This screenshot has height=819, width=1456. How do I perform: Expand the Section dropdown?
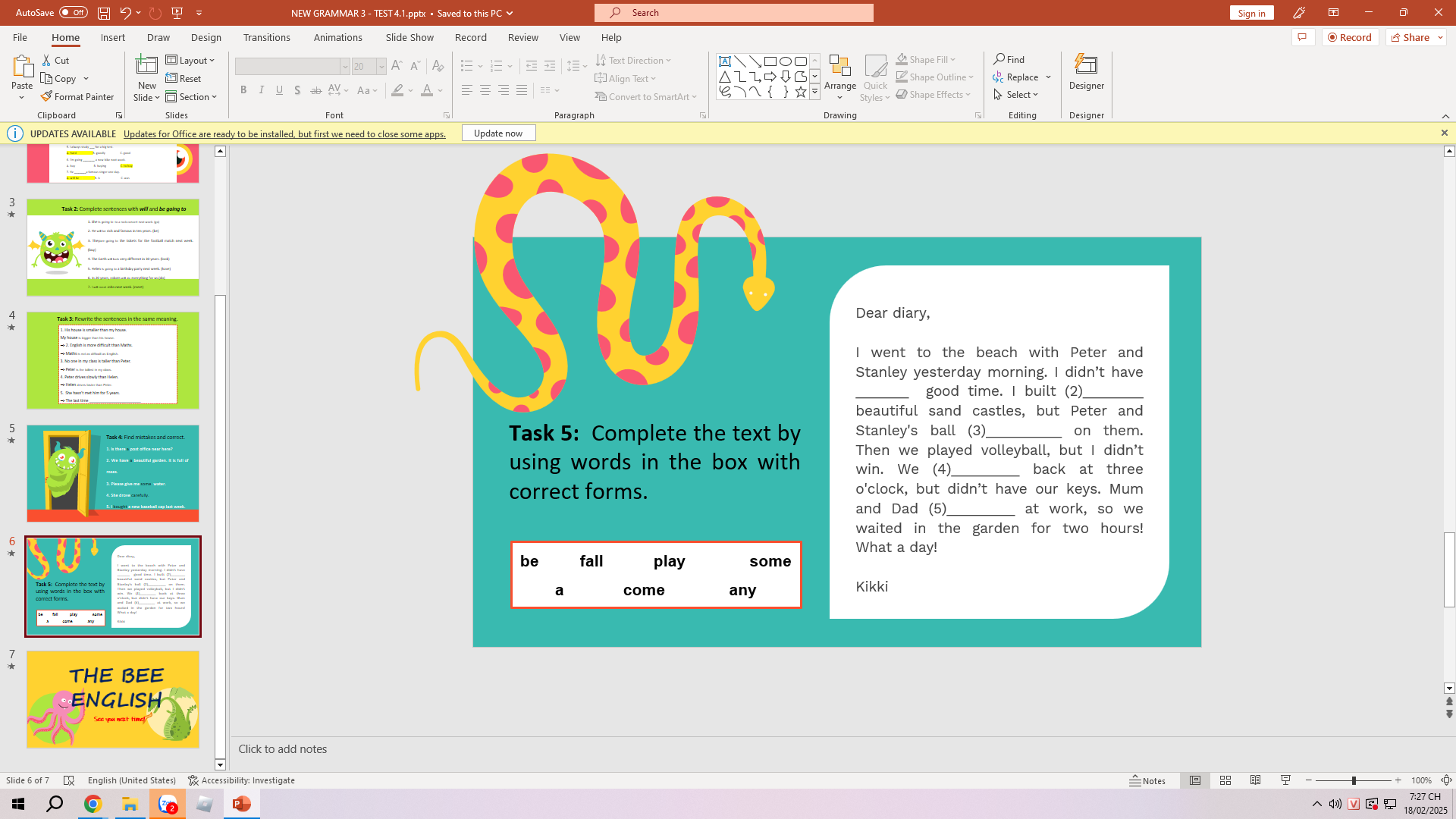tap(191, 96)
